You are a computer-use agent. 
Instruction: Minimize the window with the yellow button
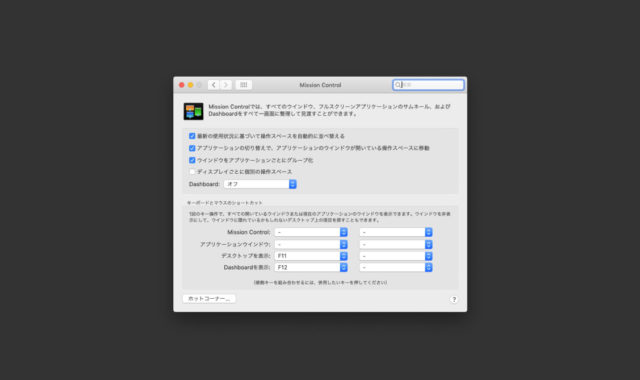(x=190, y=85)
